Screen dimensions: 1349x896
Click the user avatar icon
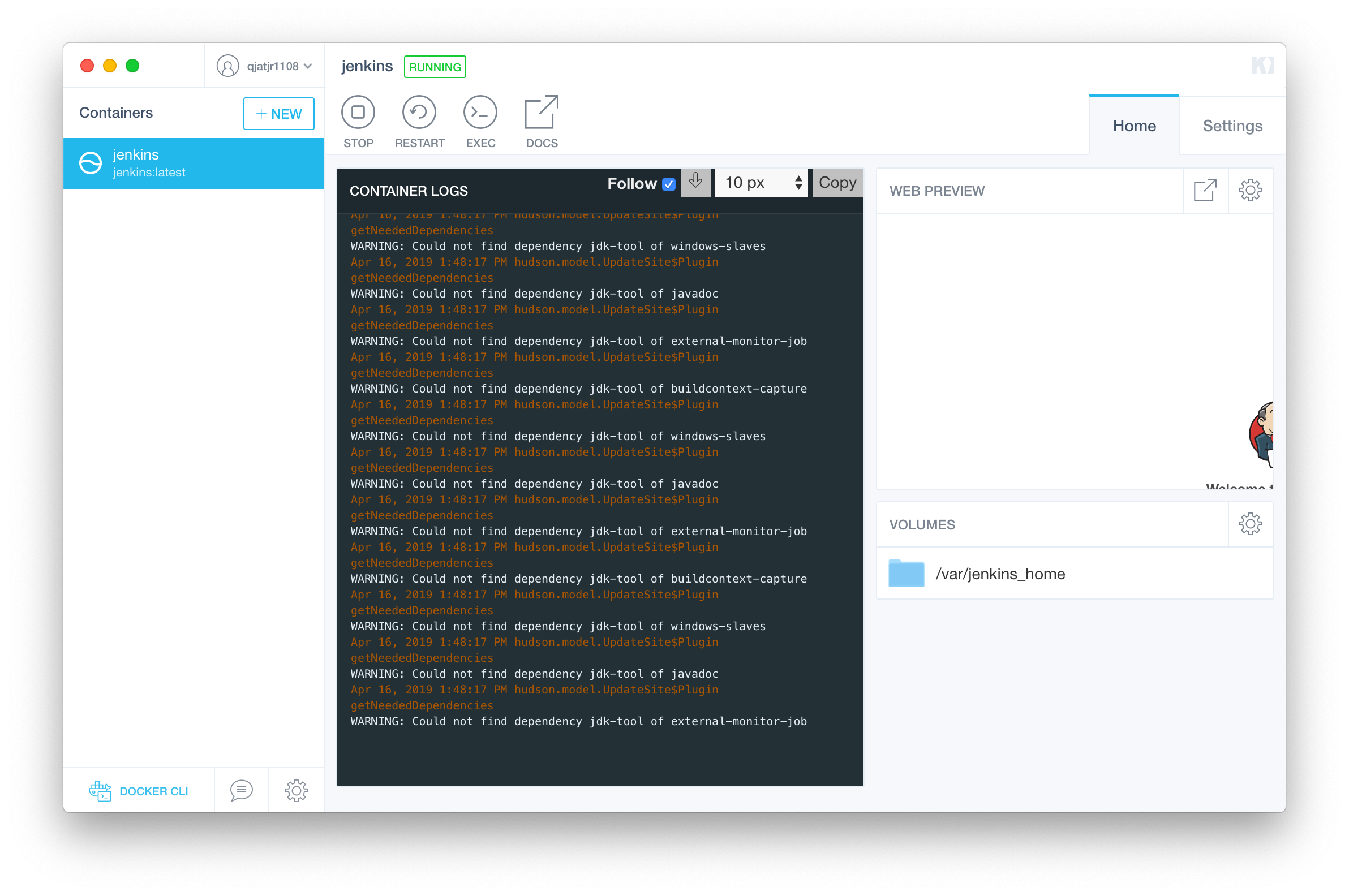(x=227, y=66)
